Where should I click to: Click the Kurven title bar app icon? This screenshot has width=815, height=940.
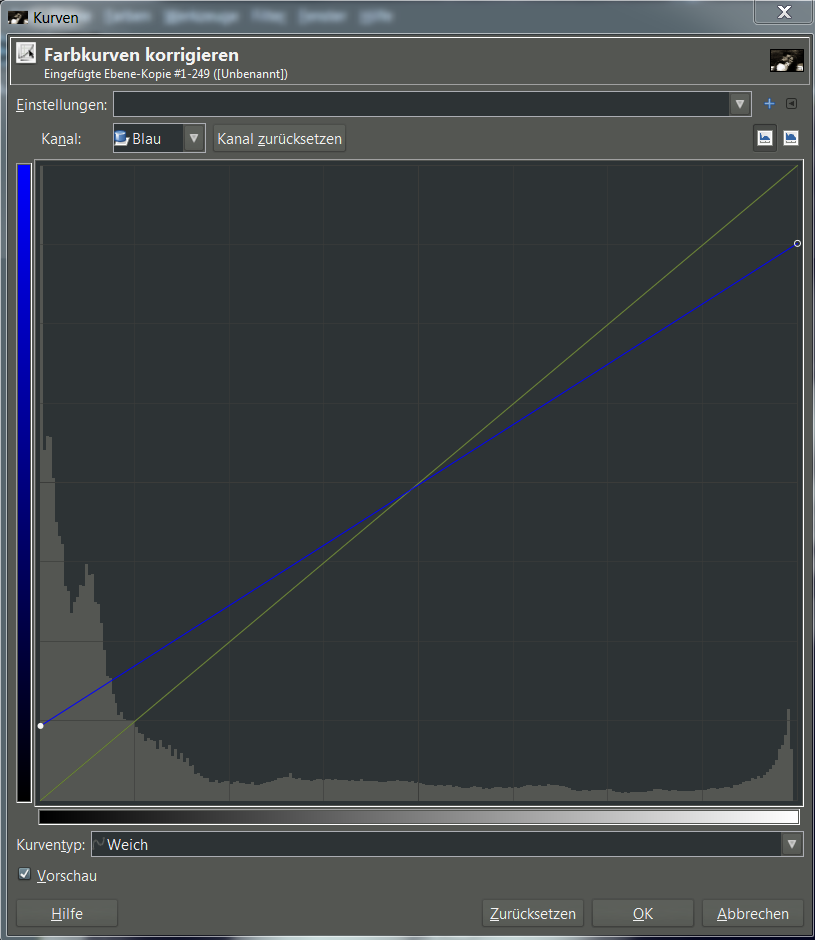[x=18, y=18]
